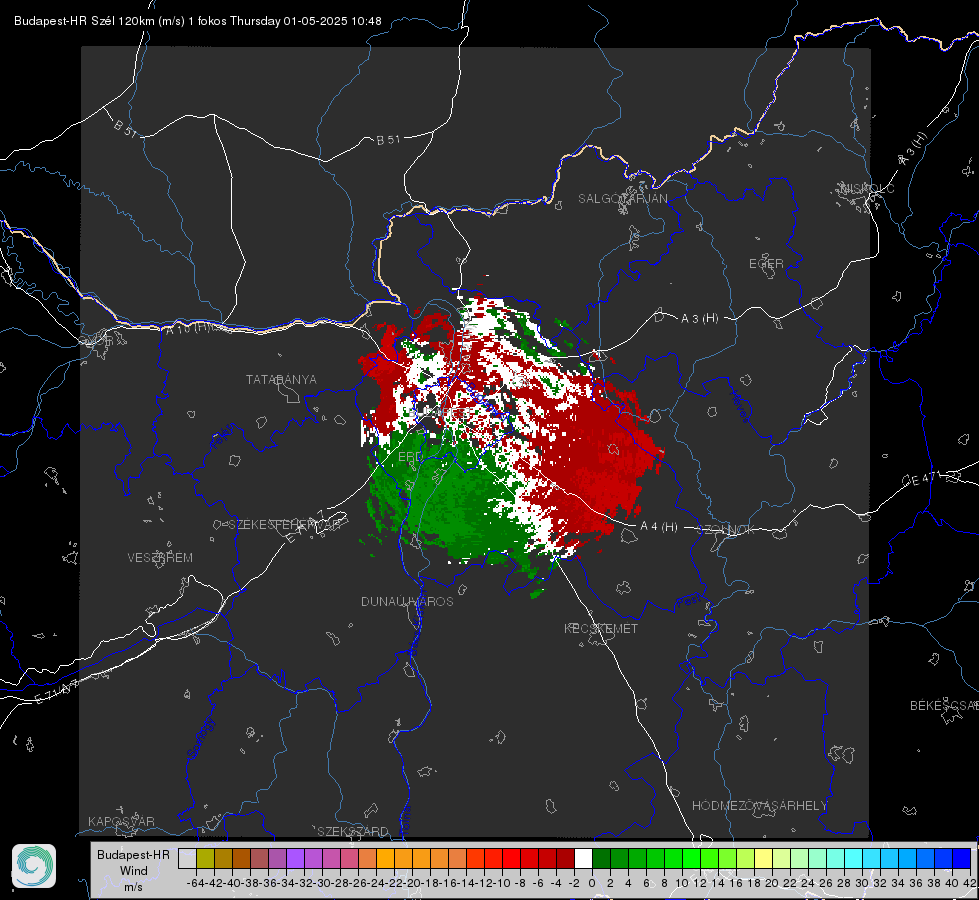Click the radar title text with timestamp 10:48
This screenshot has height=900, width=979.
tap(197, 21)
